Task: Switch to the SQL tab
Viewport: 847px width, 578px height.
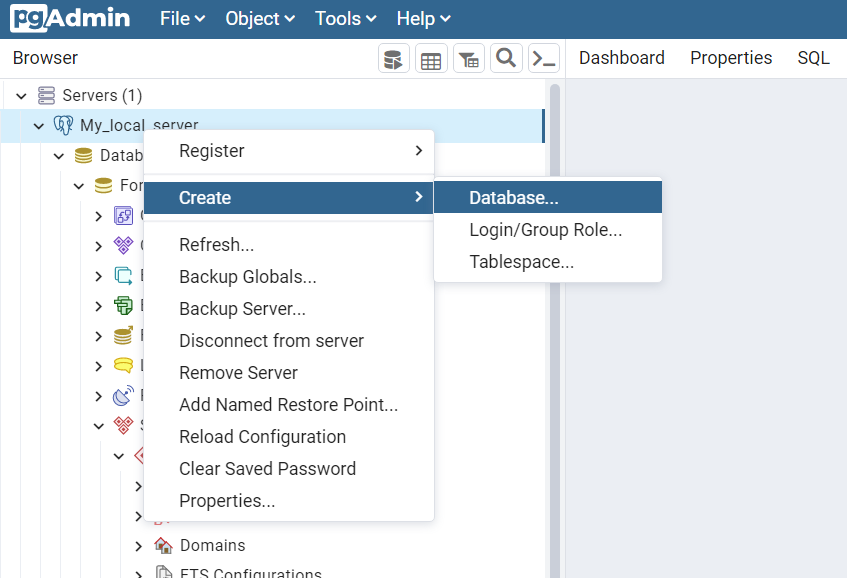Action: [x=813, y=58]
